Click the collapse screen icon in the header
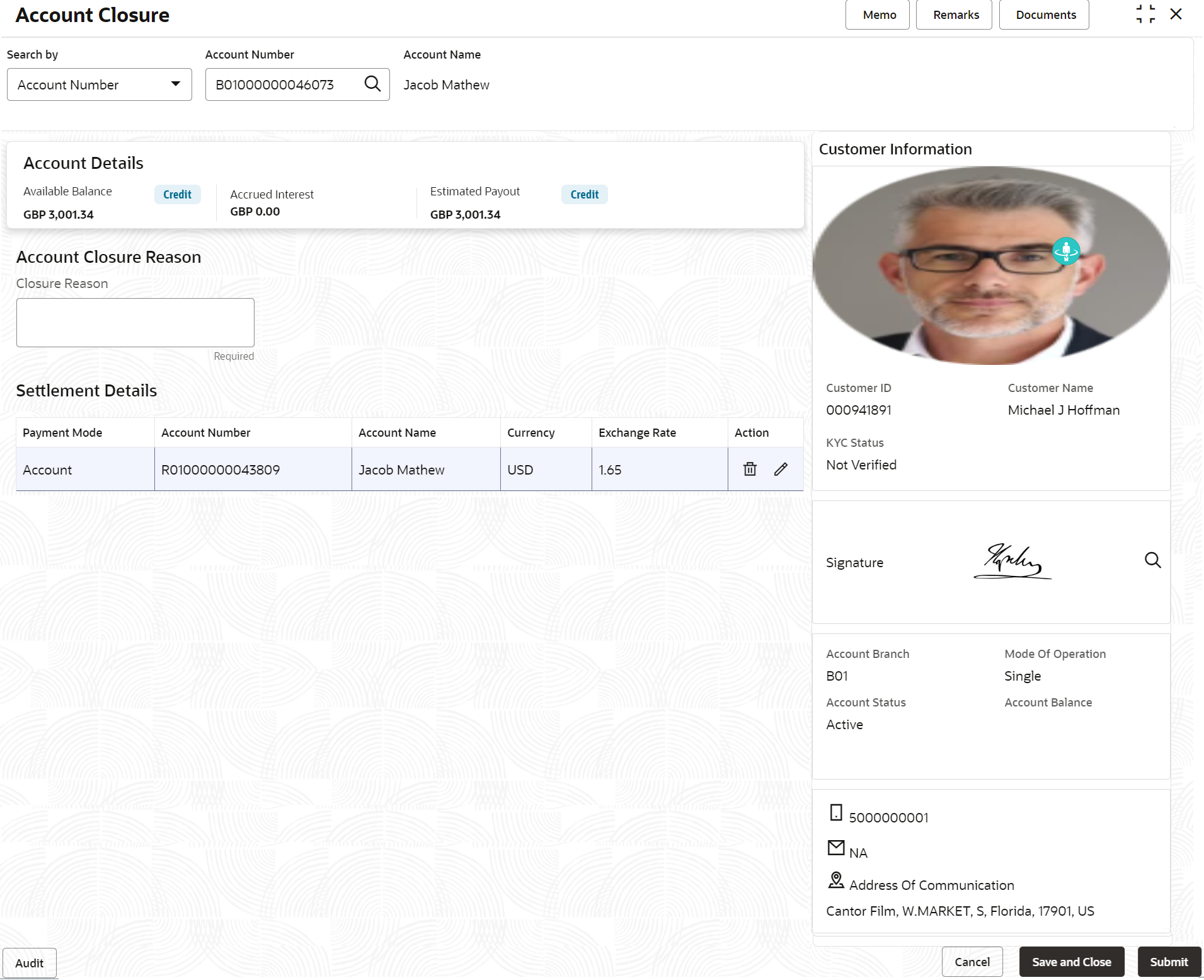 (x=1145, y=14)
